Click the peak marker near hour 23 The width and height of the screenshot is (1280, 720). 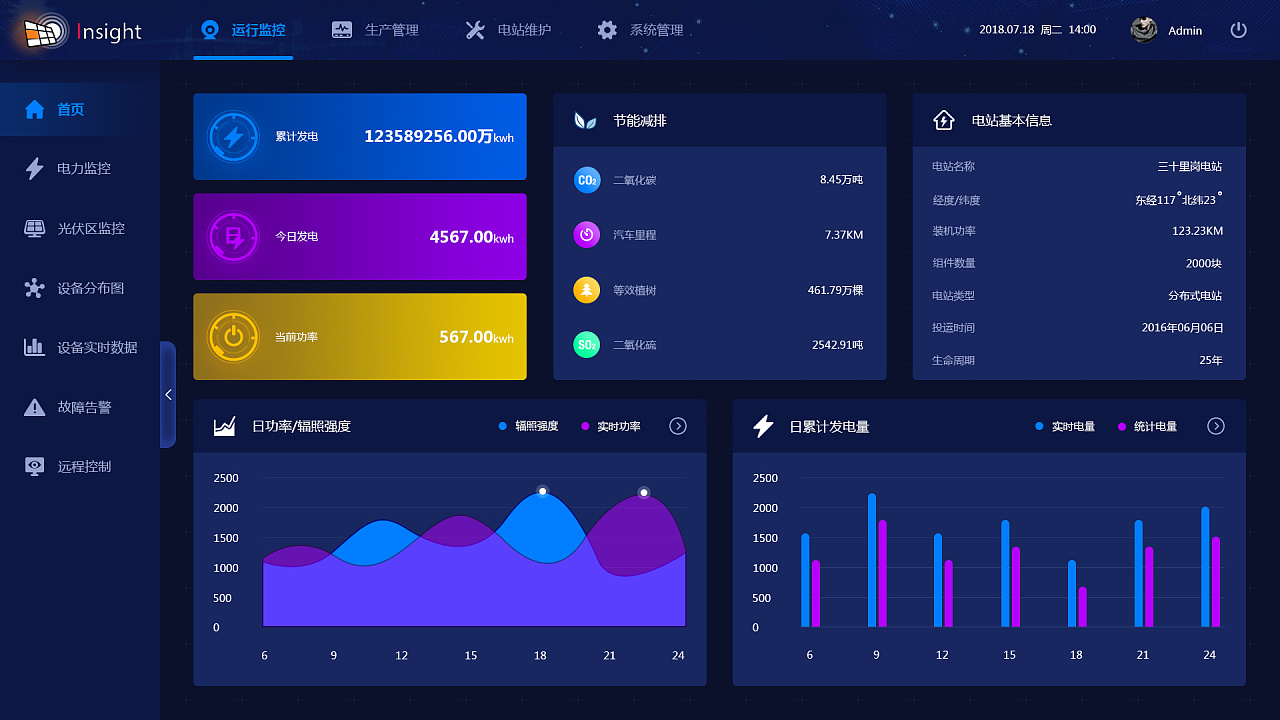click(644, 492)
